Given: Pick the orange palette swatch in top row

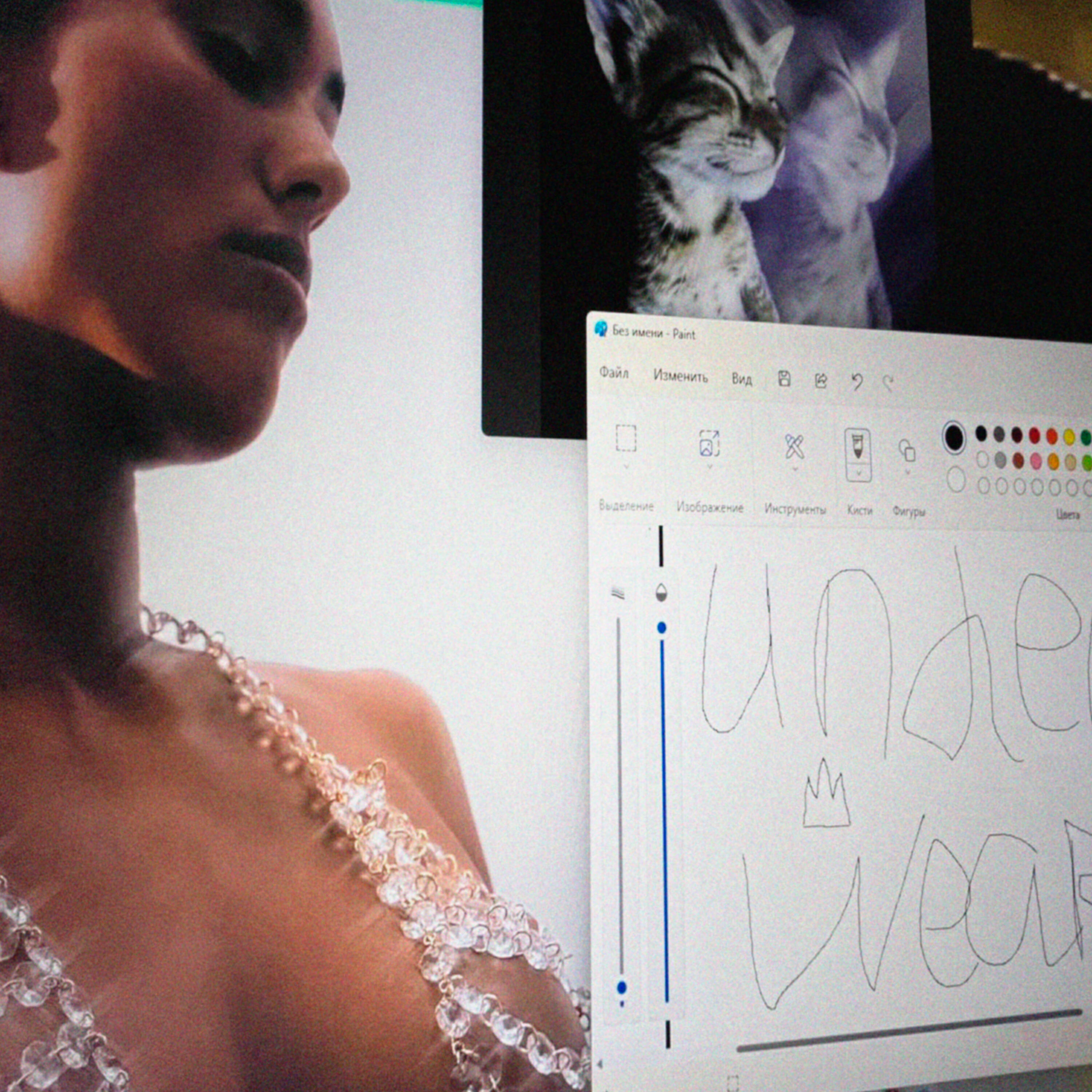Looking at the screenshot, I should [1052, 436].
